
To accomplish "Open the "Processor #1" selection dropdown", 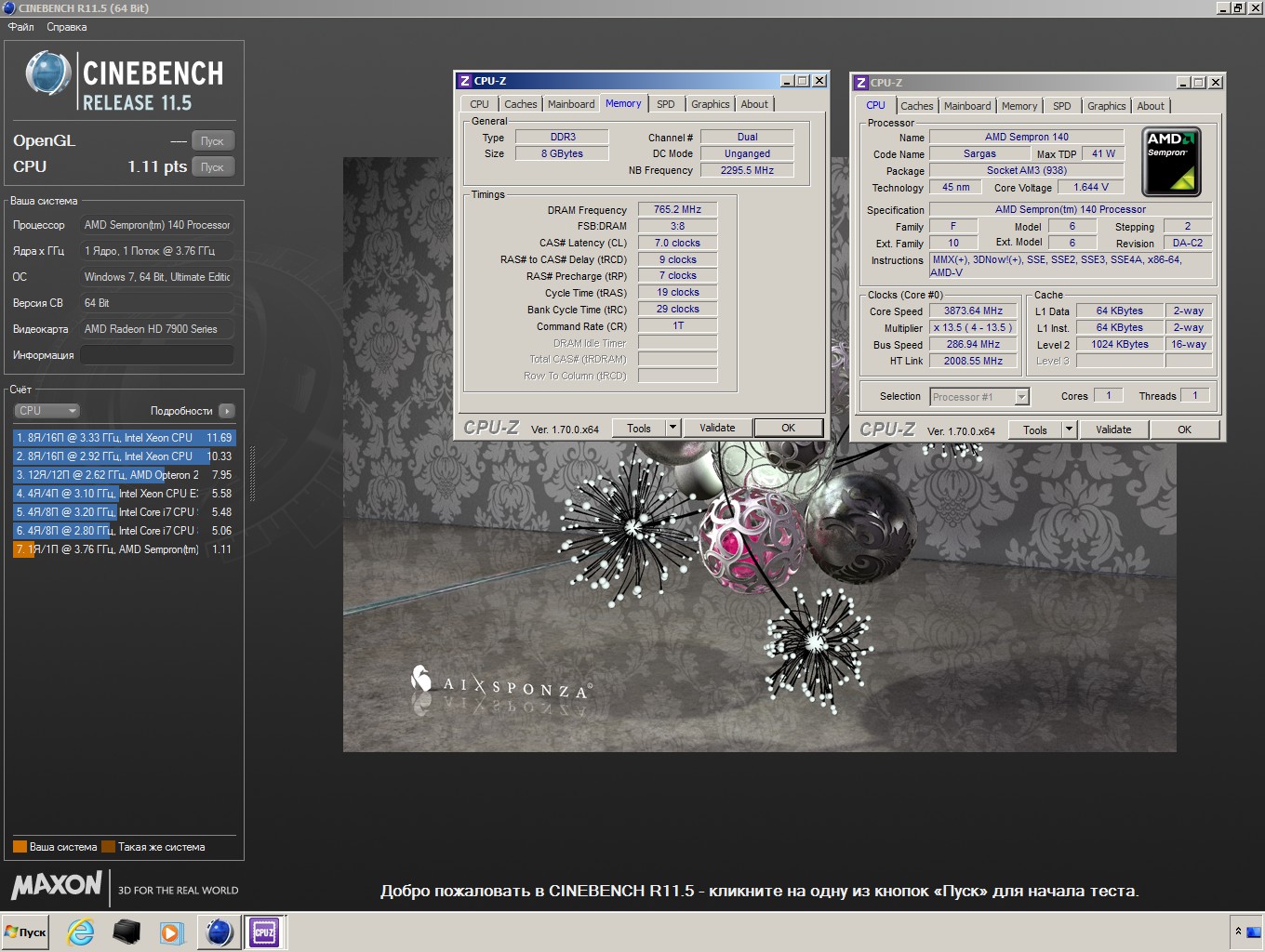I will (x=979, y=397).
